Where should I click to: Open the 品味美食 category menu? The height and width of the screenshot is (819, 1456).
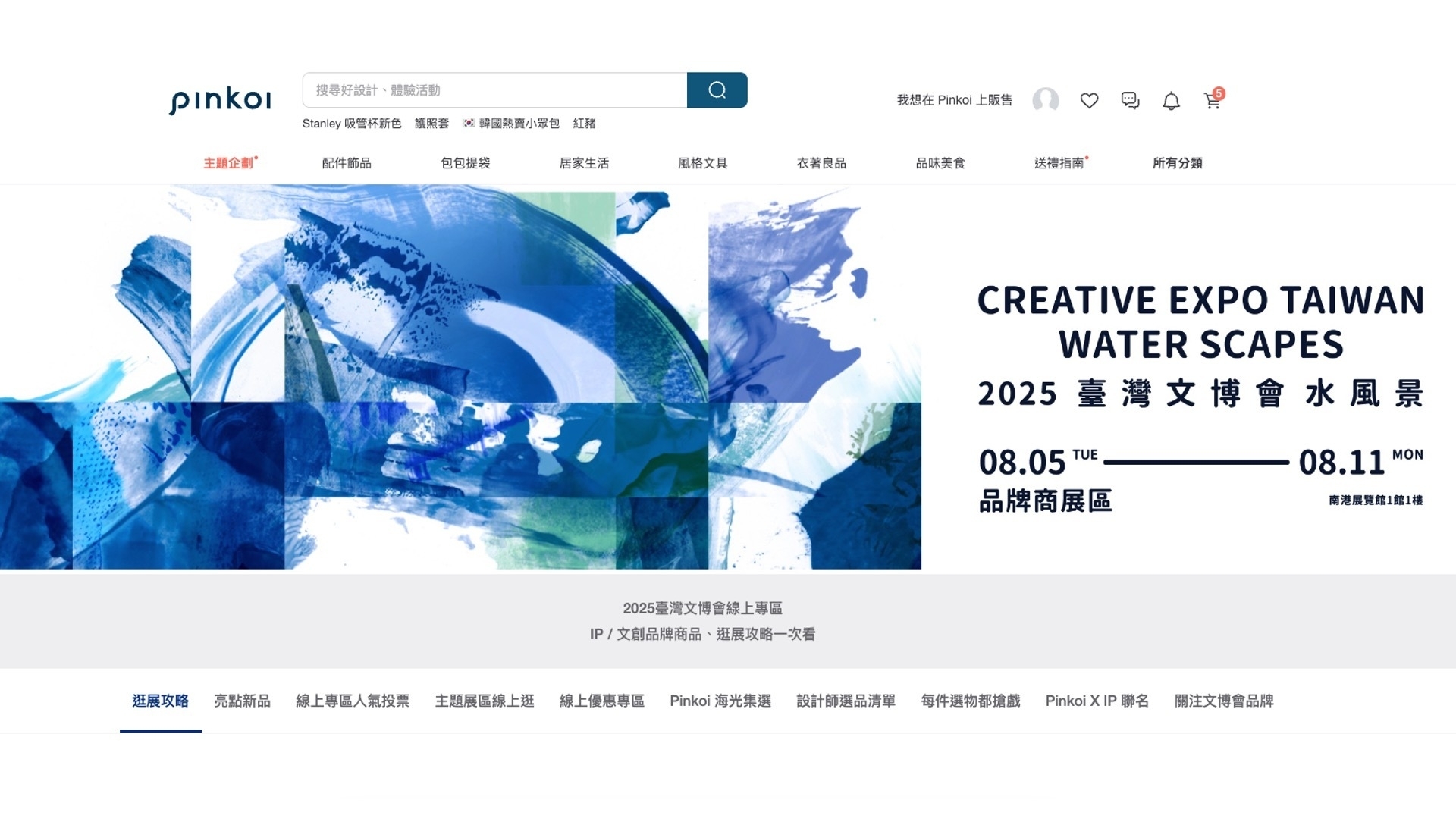tap(940, 163)
